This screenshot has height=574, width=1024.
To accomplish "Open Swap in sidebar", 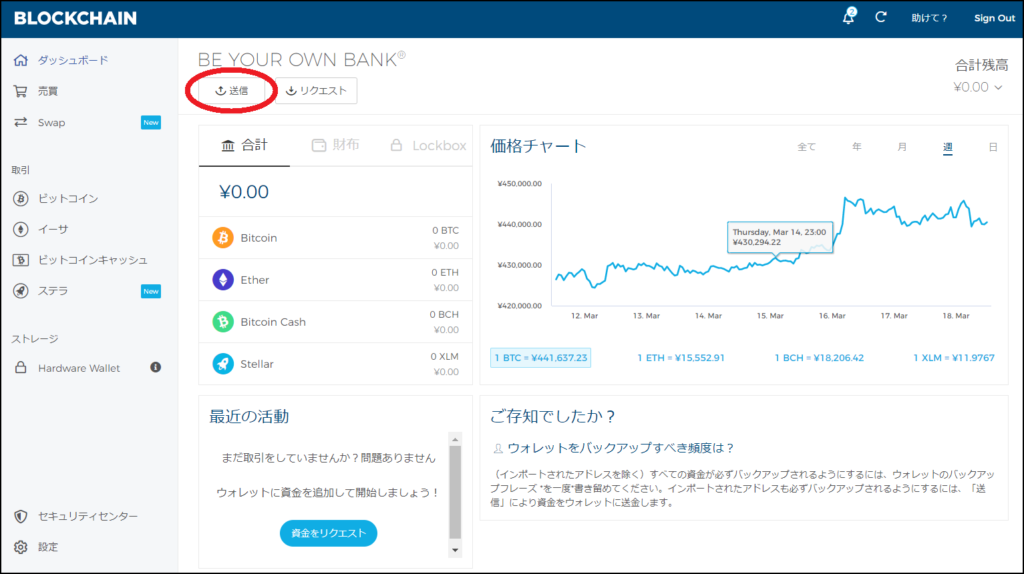I will pos(51,123).
